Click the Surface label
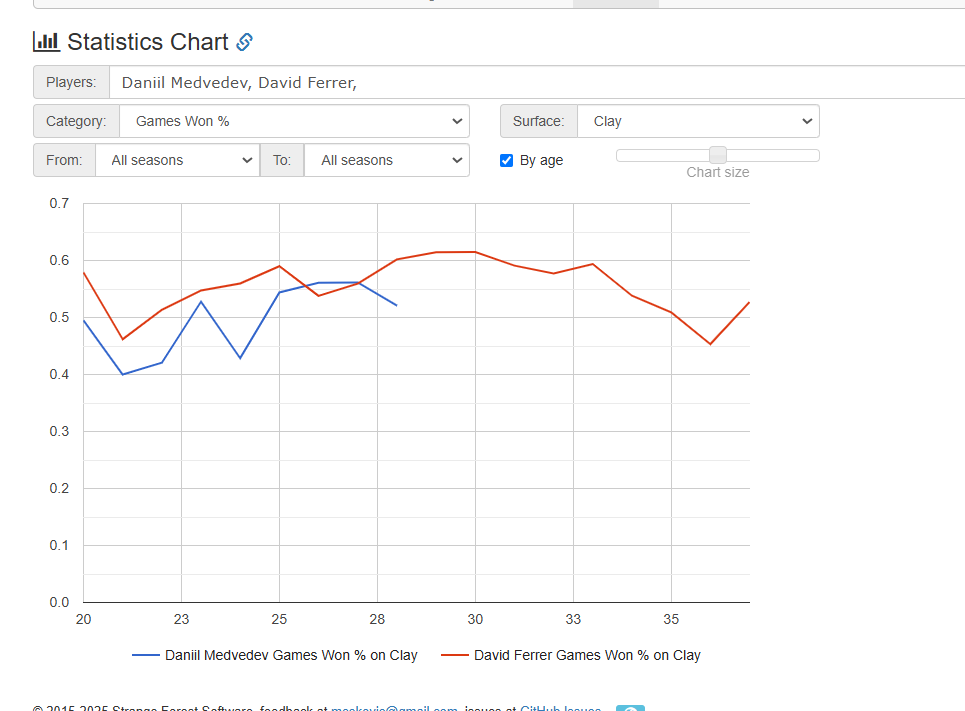Viewport: 965px width, 711px height. click(x=539, y=121)
